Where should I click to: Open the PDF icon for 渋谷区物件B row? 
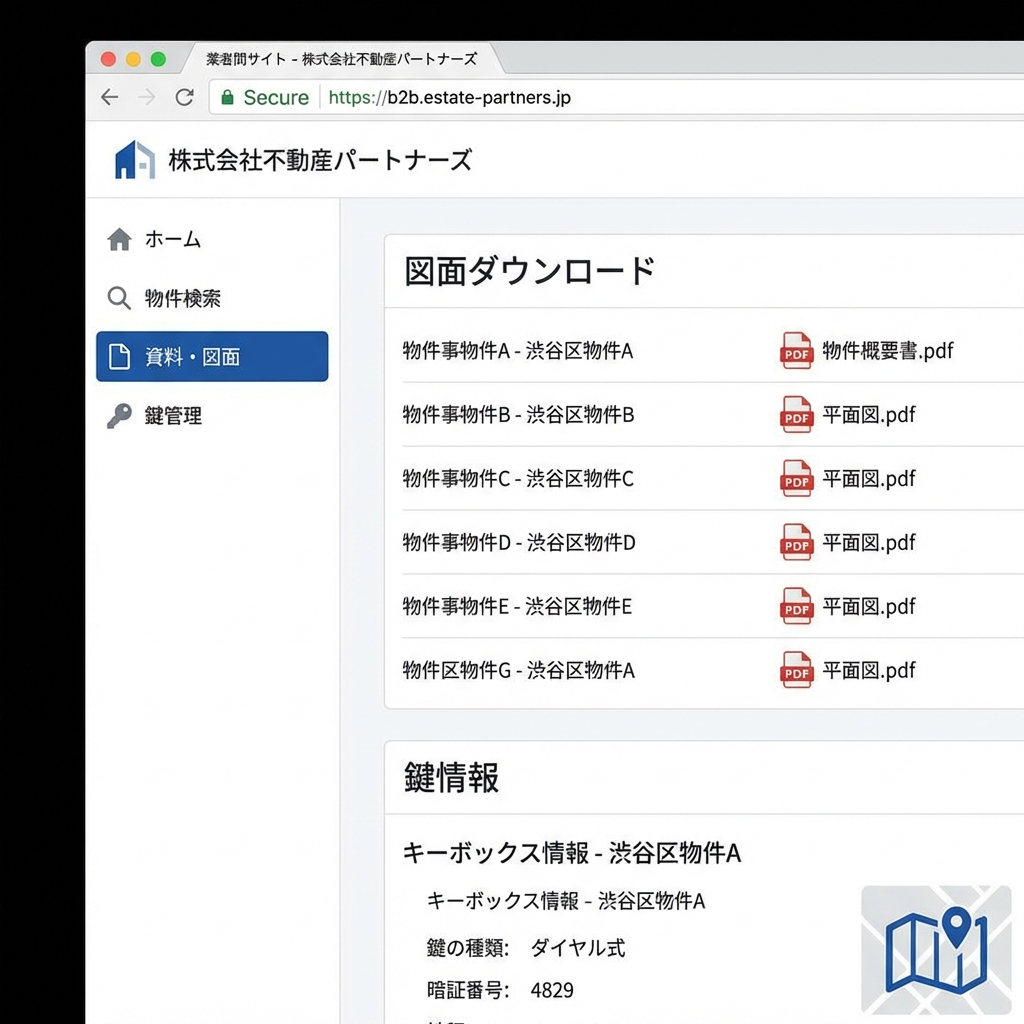(795, 415)
